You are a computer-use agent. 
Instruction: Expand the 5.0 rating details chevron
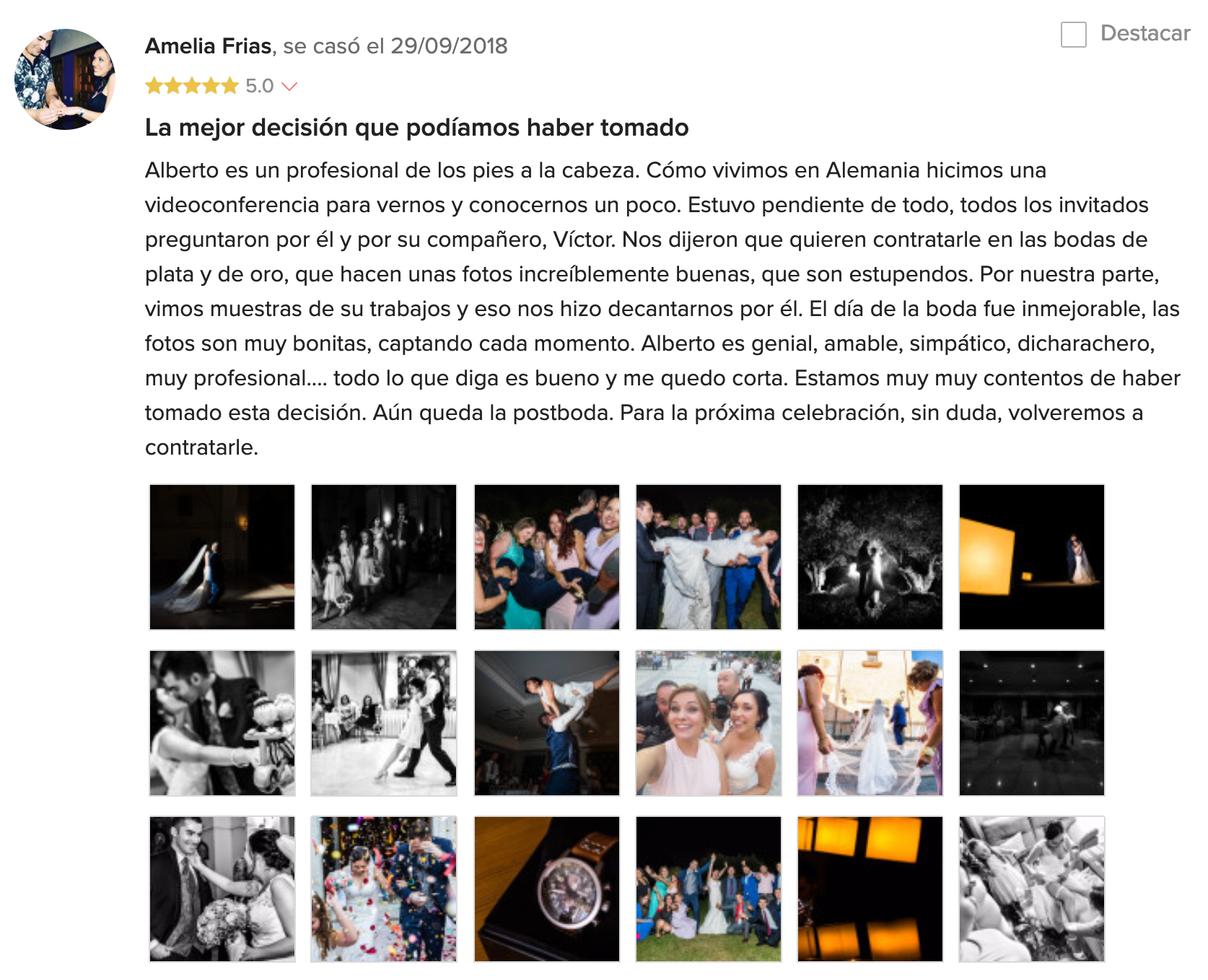pyautogui.click(x=289, y=87)
